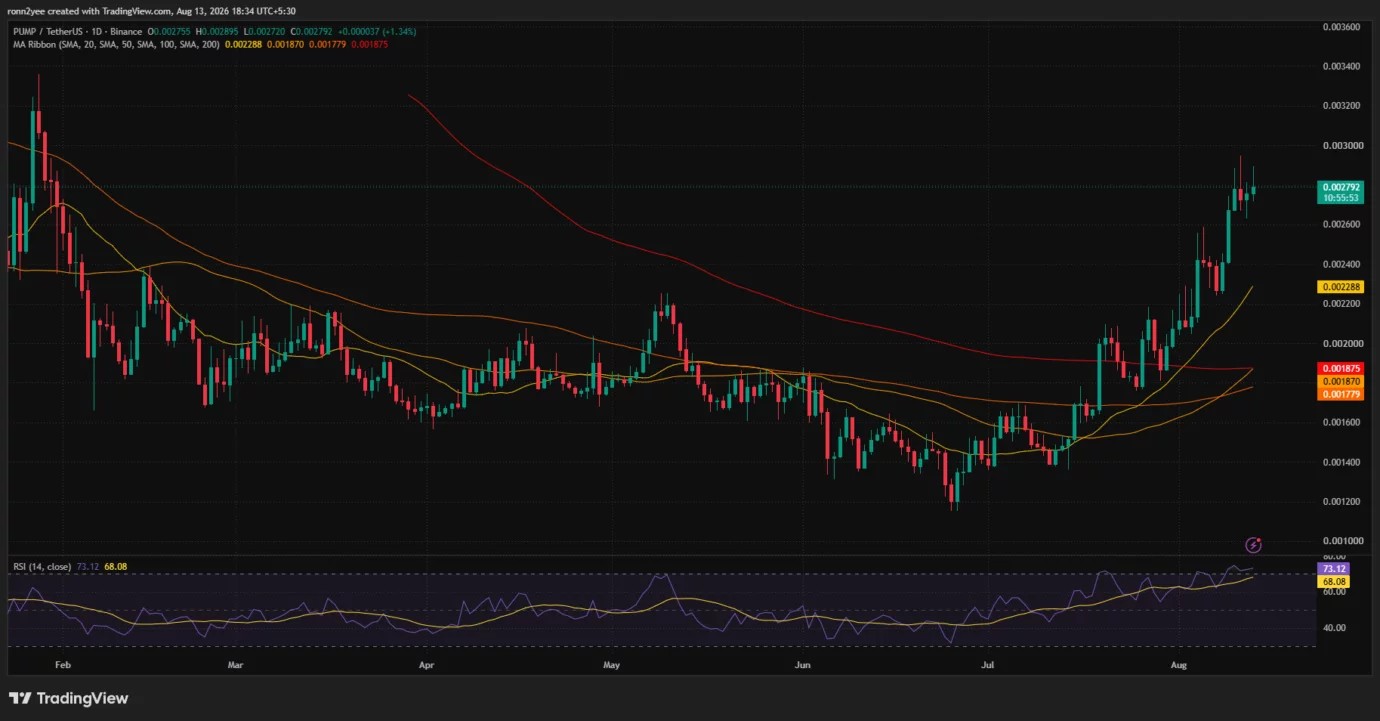Click the 68.08 value in RSI legend
The image size is (1380, 721).
[x=115, y=567]
